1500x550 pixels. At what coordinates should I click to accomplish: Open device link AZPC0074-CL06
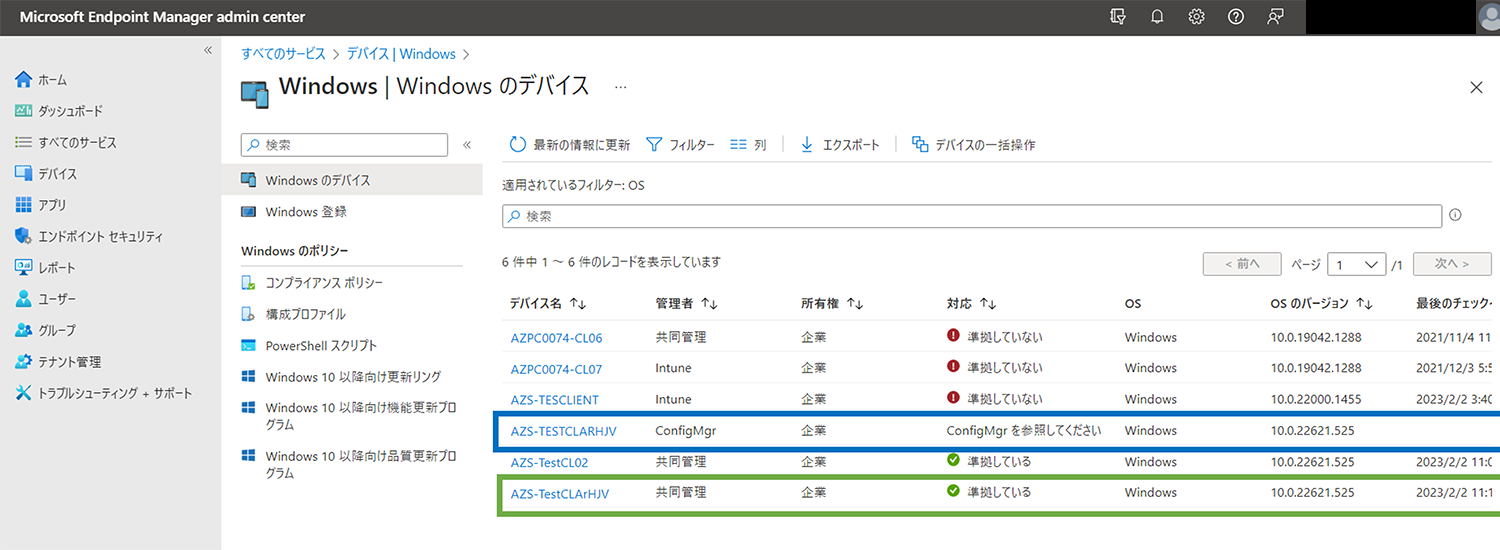(x=556, y=338)
